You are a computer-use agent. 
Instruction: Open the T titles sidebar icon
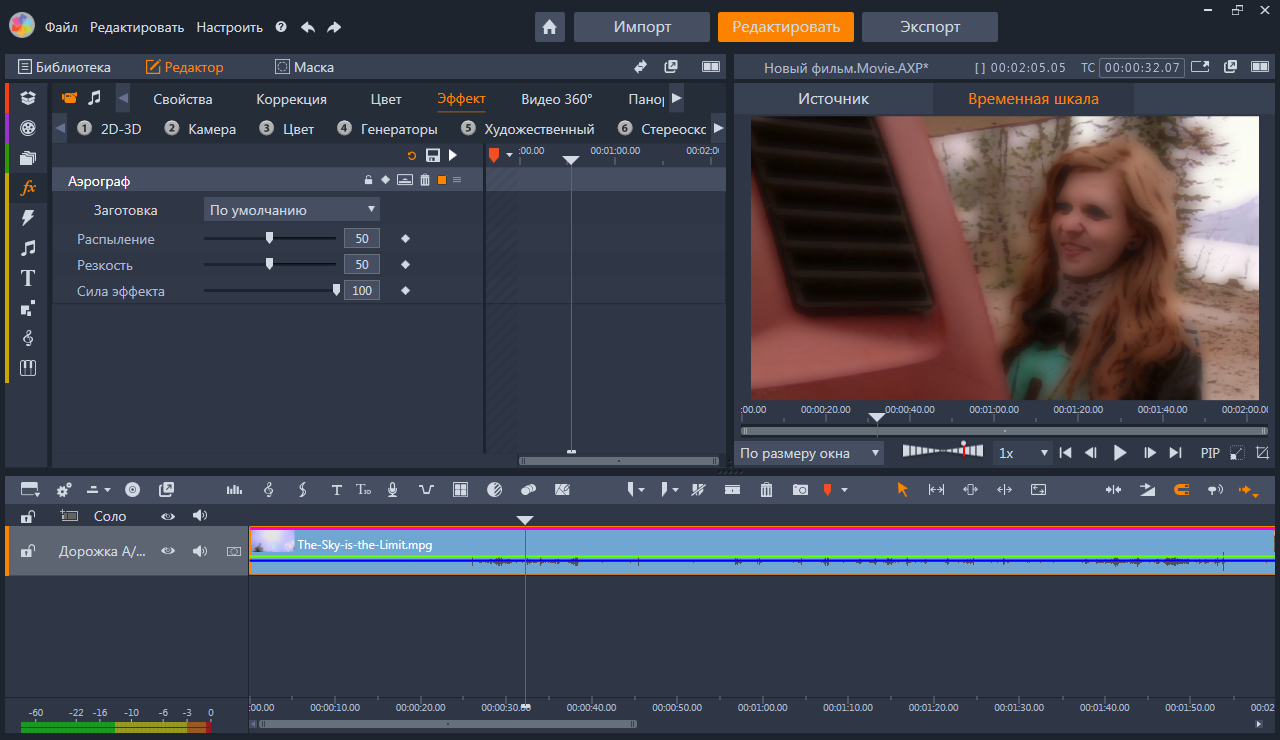pos(28,278)
